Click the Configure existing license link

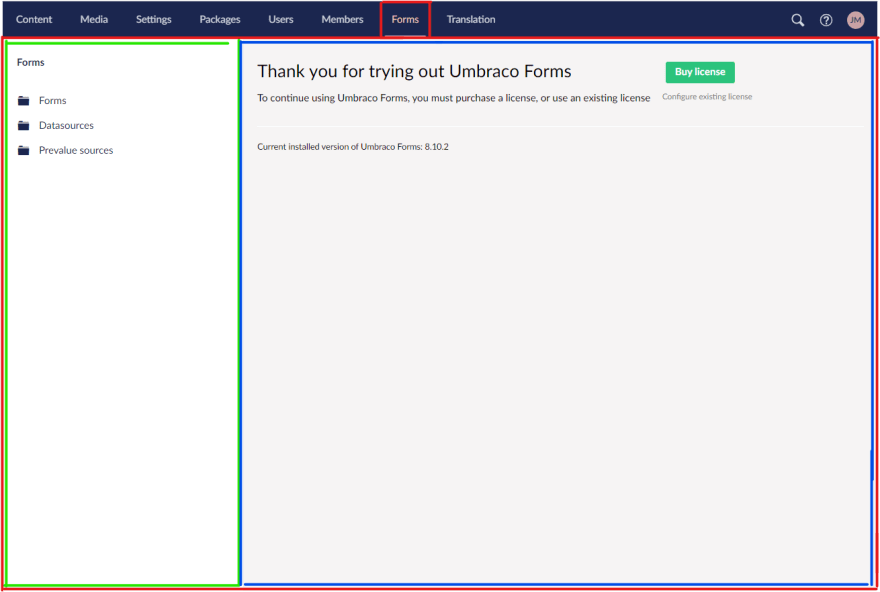click(x=707, y=97)
